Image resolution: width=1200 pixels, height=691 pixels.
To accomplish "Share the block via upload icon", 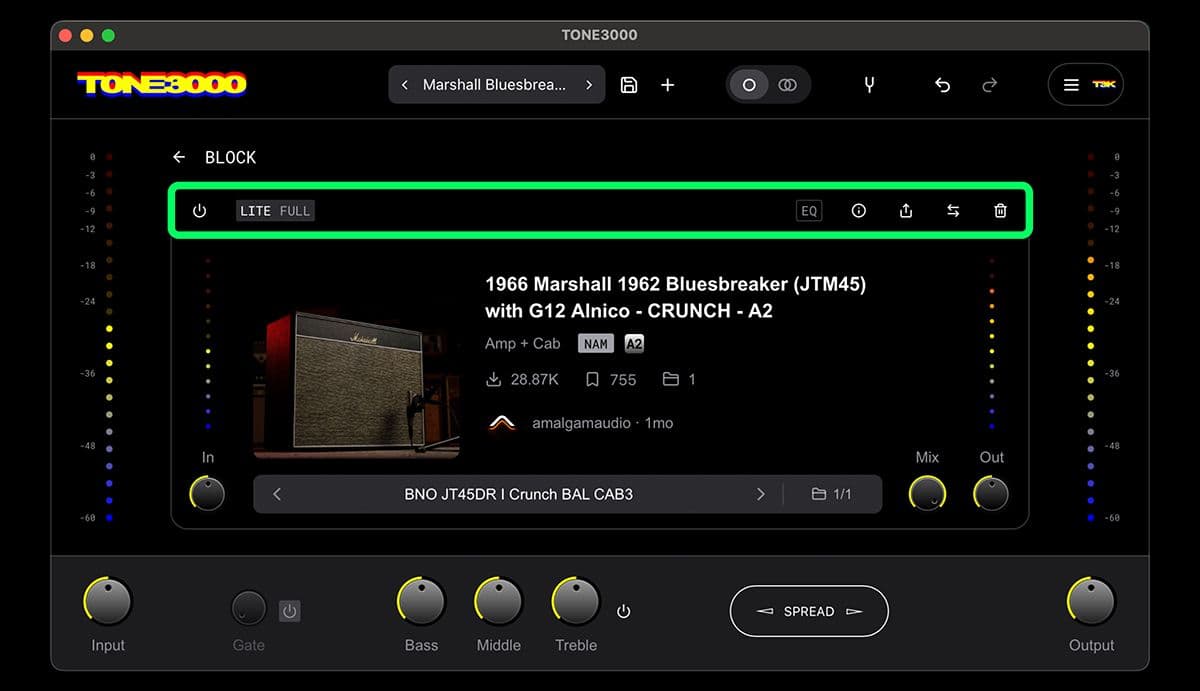I will point(906,211).
